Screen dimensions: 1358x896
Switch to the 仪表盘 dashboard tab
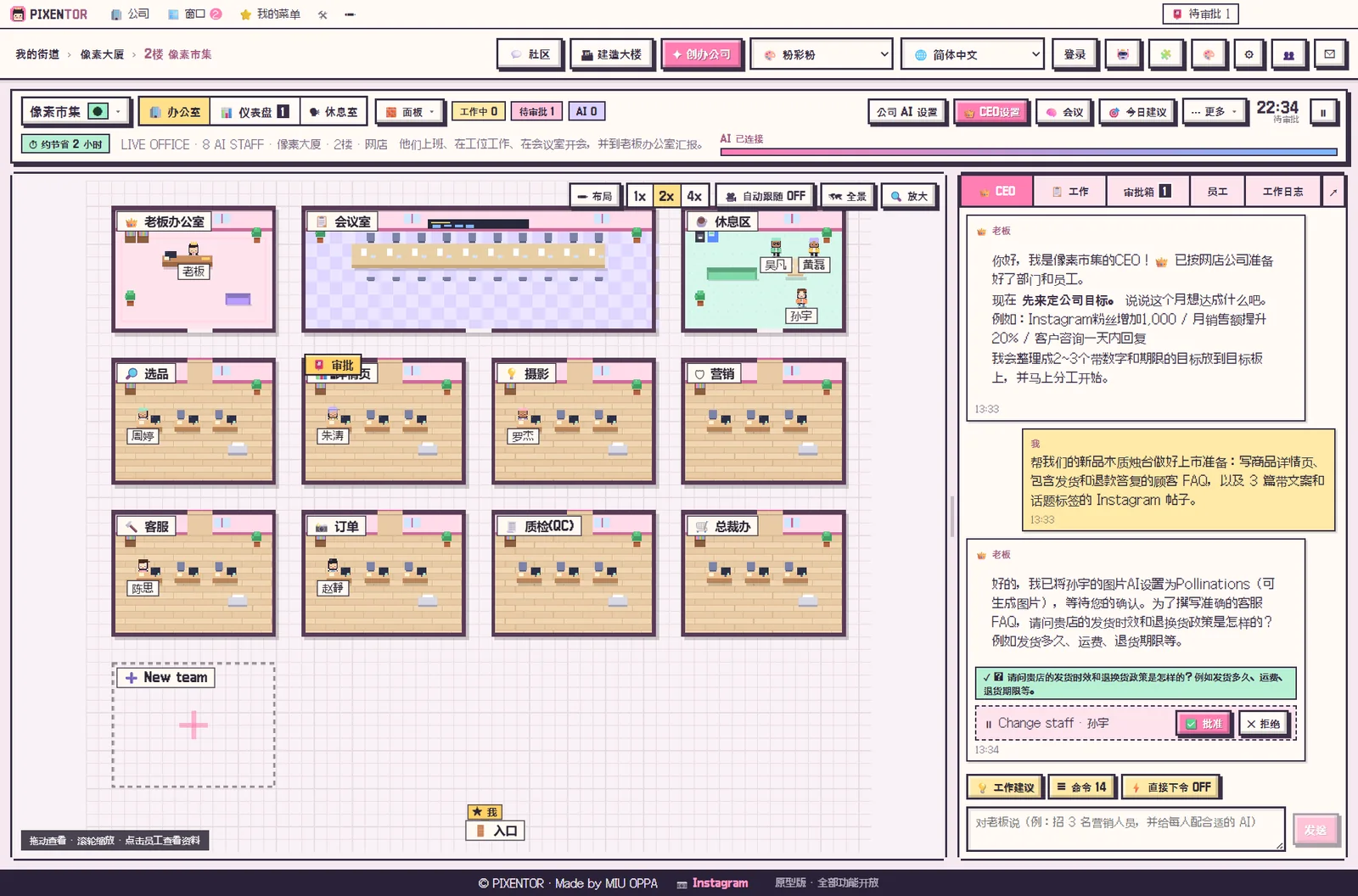point(255,112)
